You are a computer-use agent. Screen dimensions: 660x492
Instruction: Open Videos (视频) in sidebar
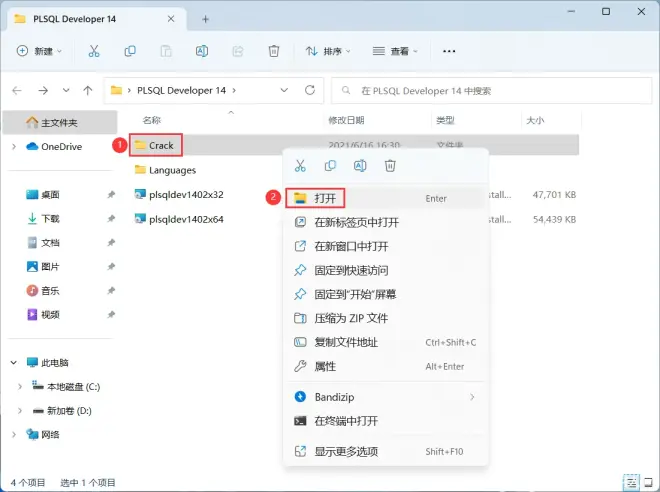point(50,314)
